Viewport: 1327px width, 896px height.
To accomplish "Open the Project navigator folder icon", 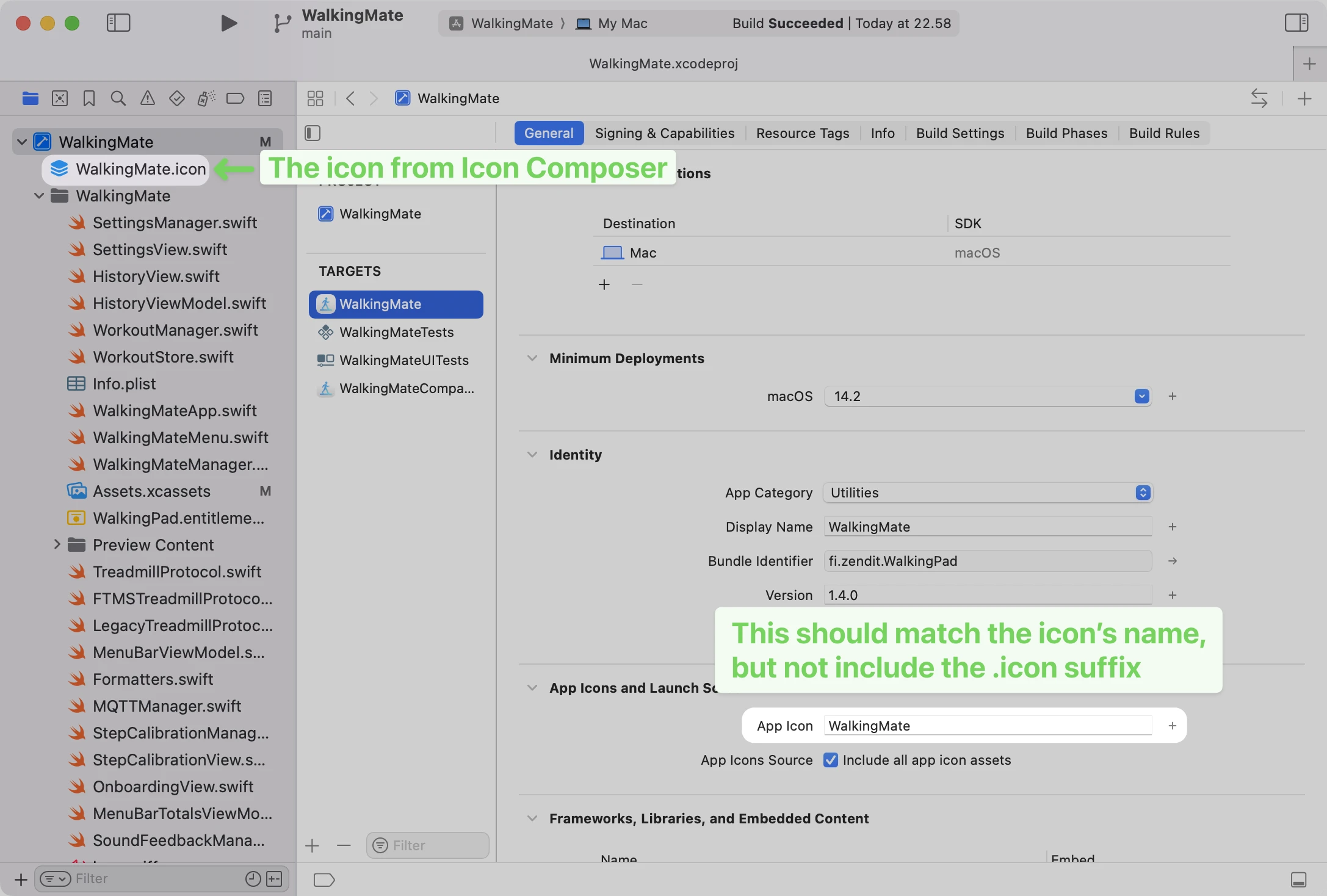I will pos(30,98).
